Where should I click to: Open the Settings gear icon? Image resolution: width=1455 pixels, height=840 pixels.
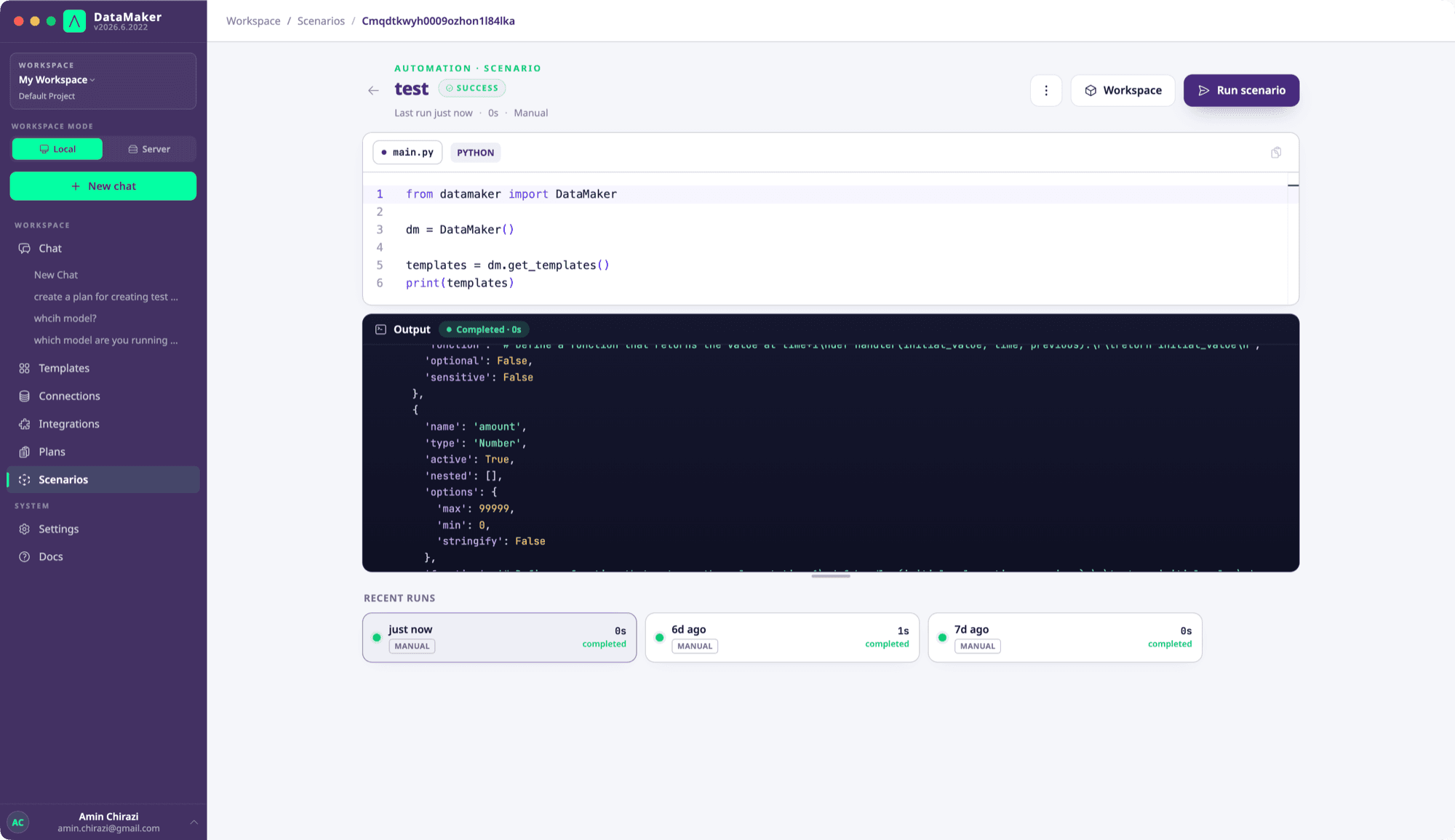25,529
